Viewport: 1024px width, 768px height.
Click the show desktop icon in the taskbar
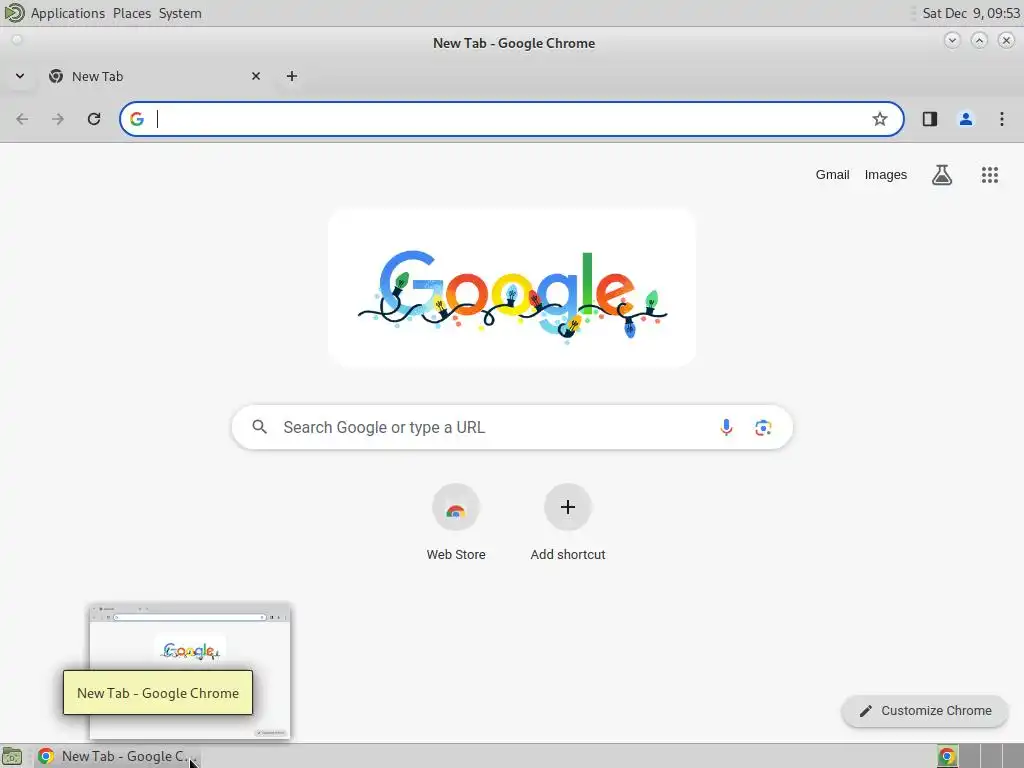tap(12, 756)
